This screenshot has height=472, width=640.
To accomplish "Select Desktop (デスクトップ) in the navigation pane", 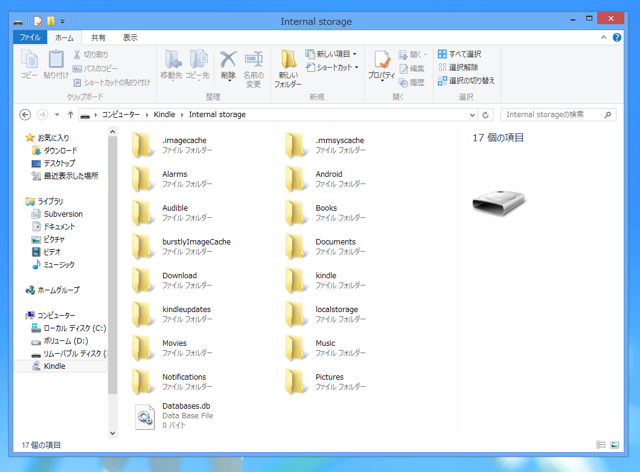I will pos(53,163).
